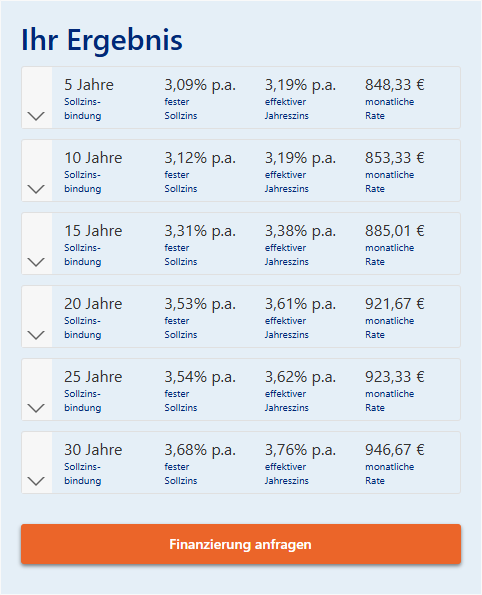Expand the 30 Jahre offer chevron
The width and height of the screenshot is (482, 595).
36,481
